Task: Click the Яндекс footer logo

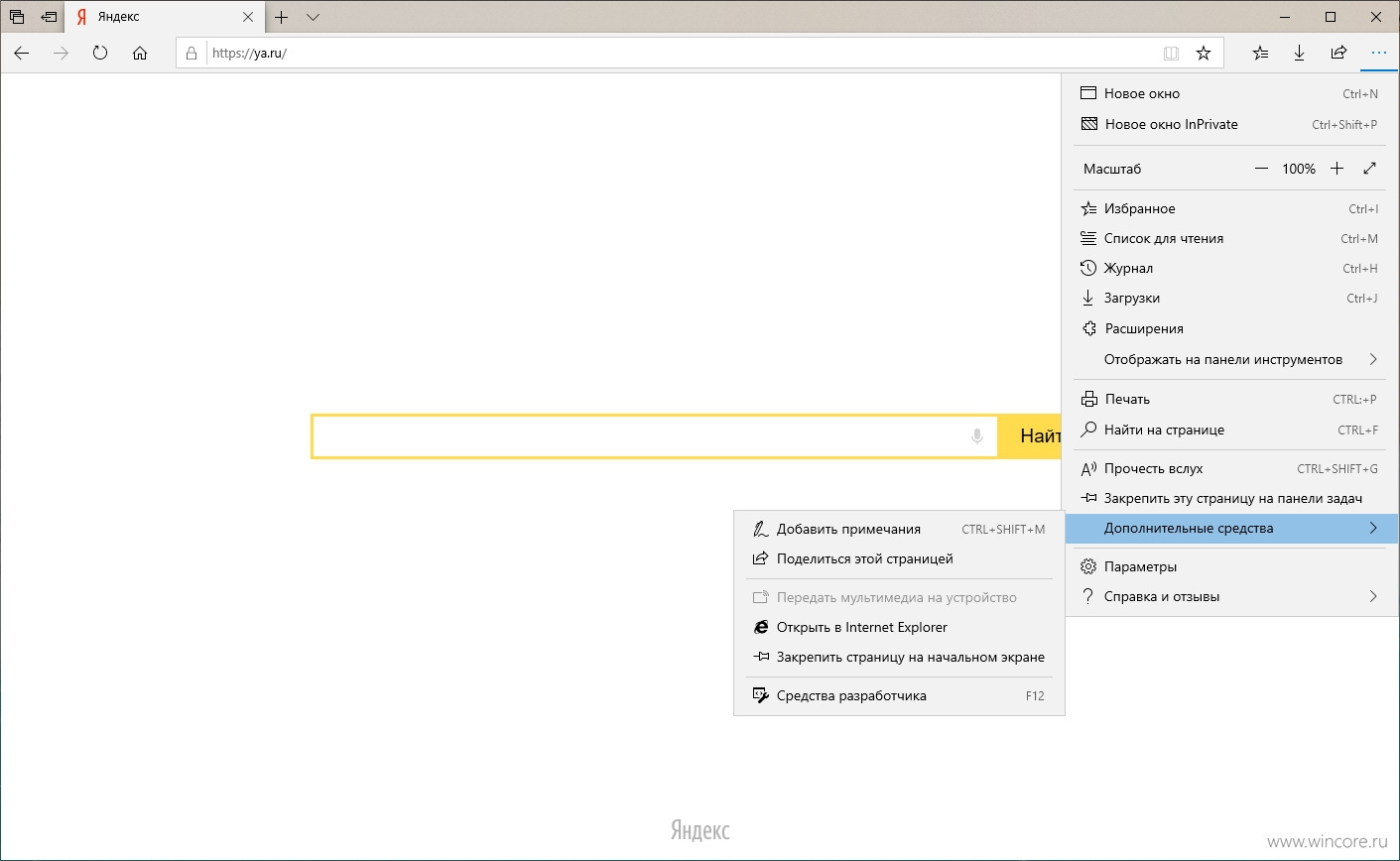Action: (x=700, y=830)
